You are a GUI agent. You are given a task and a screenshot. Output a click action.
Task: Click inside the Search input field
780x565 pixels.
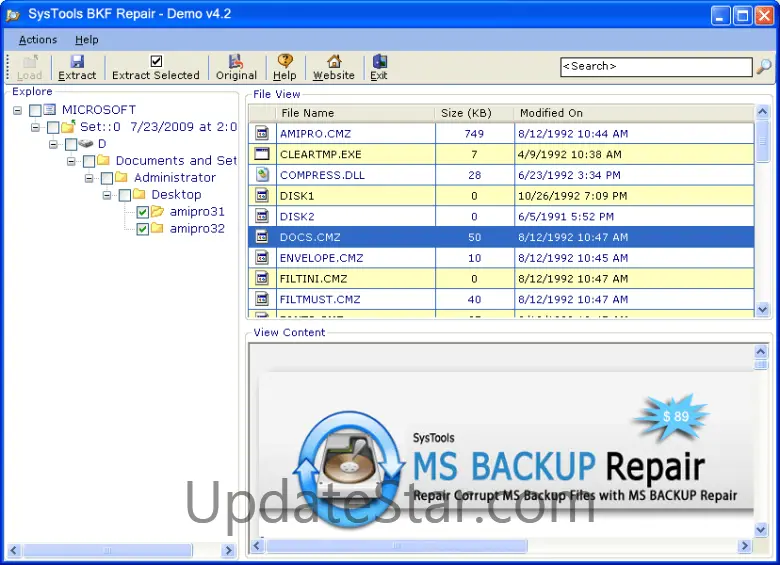[656, 66]
